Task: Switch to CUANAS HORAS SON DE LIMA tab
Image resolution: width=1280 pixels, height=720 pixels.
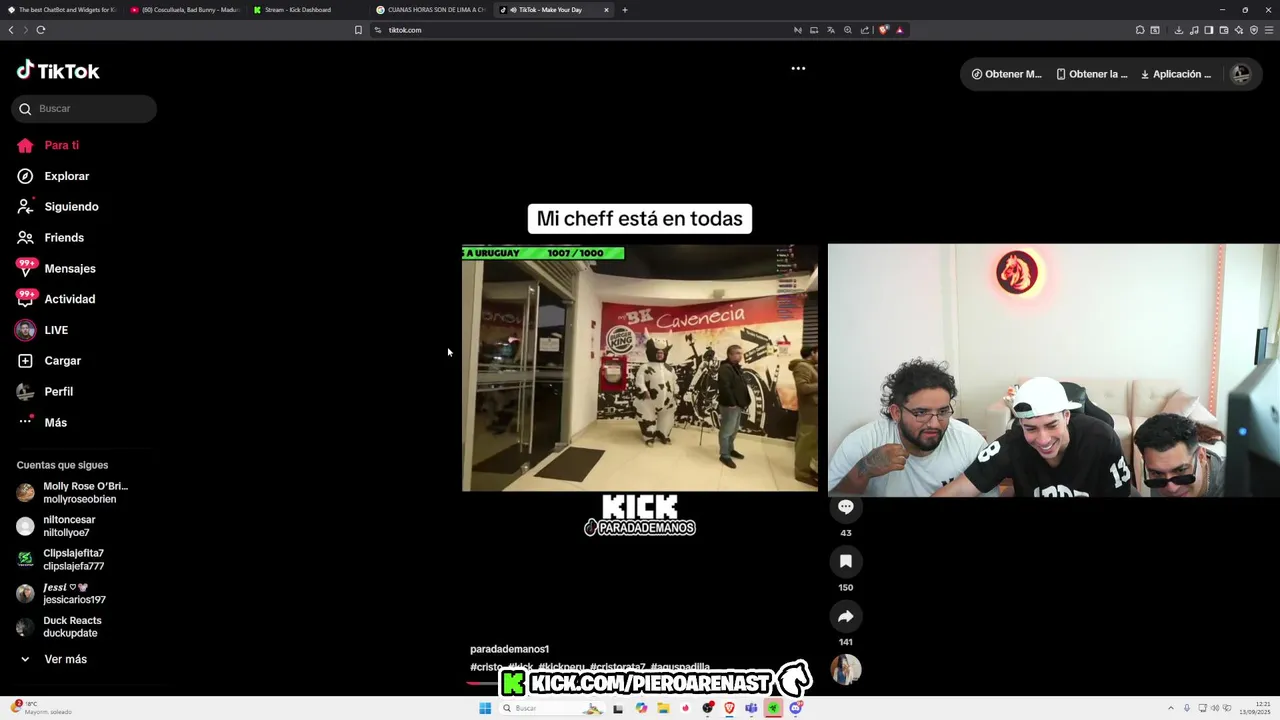Action: [431, 10]
